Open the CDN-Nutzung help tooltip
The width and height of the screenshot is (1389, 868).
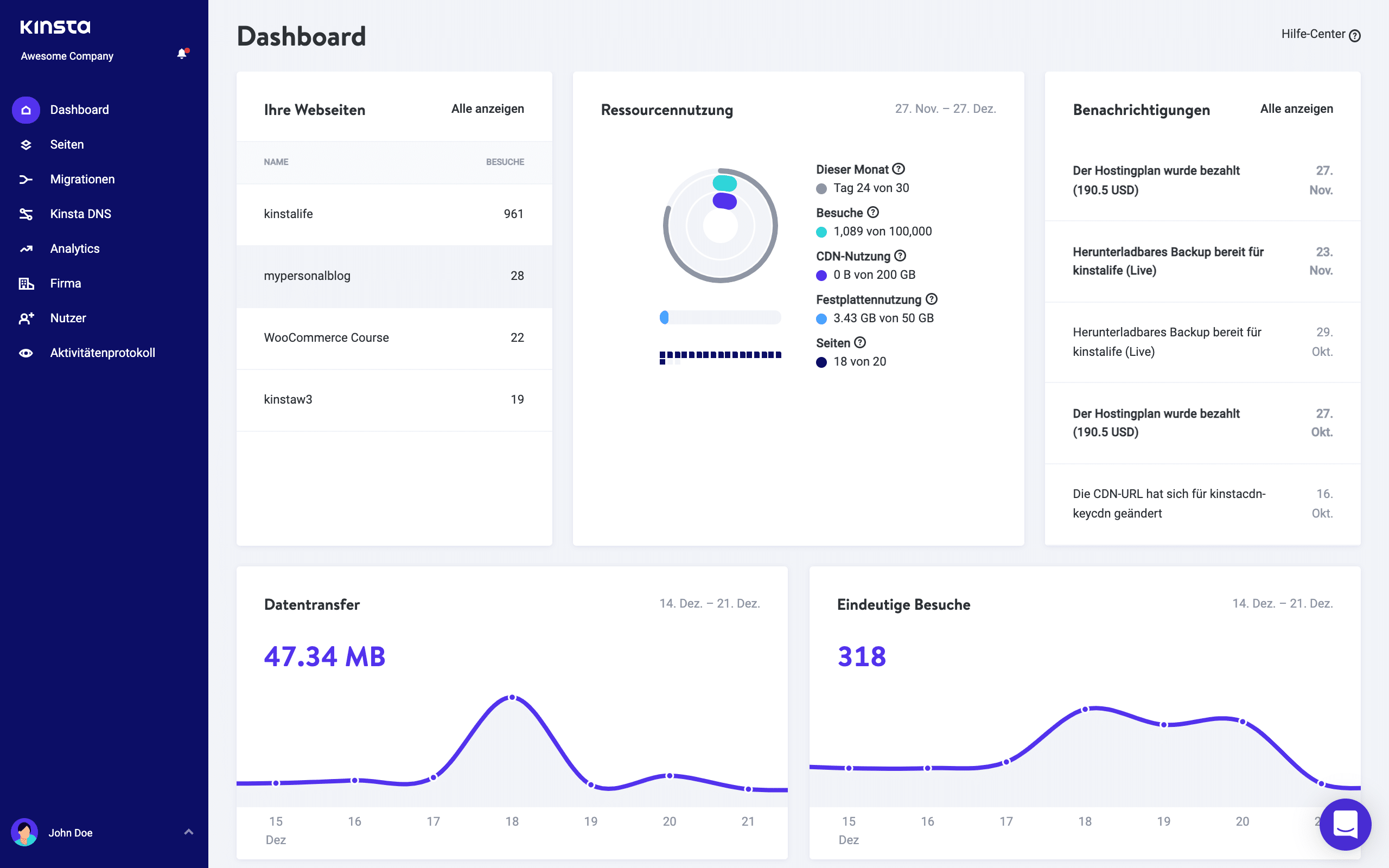(900, 256)
